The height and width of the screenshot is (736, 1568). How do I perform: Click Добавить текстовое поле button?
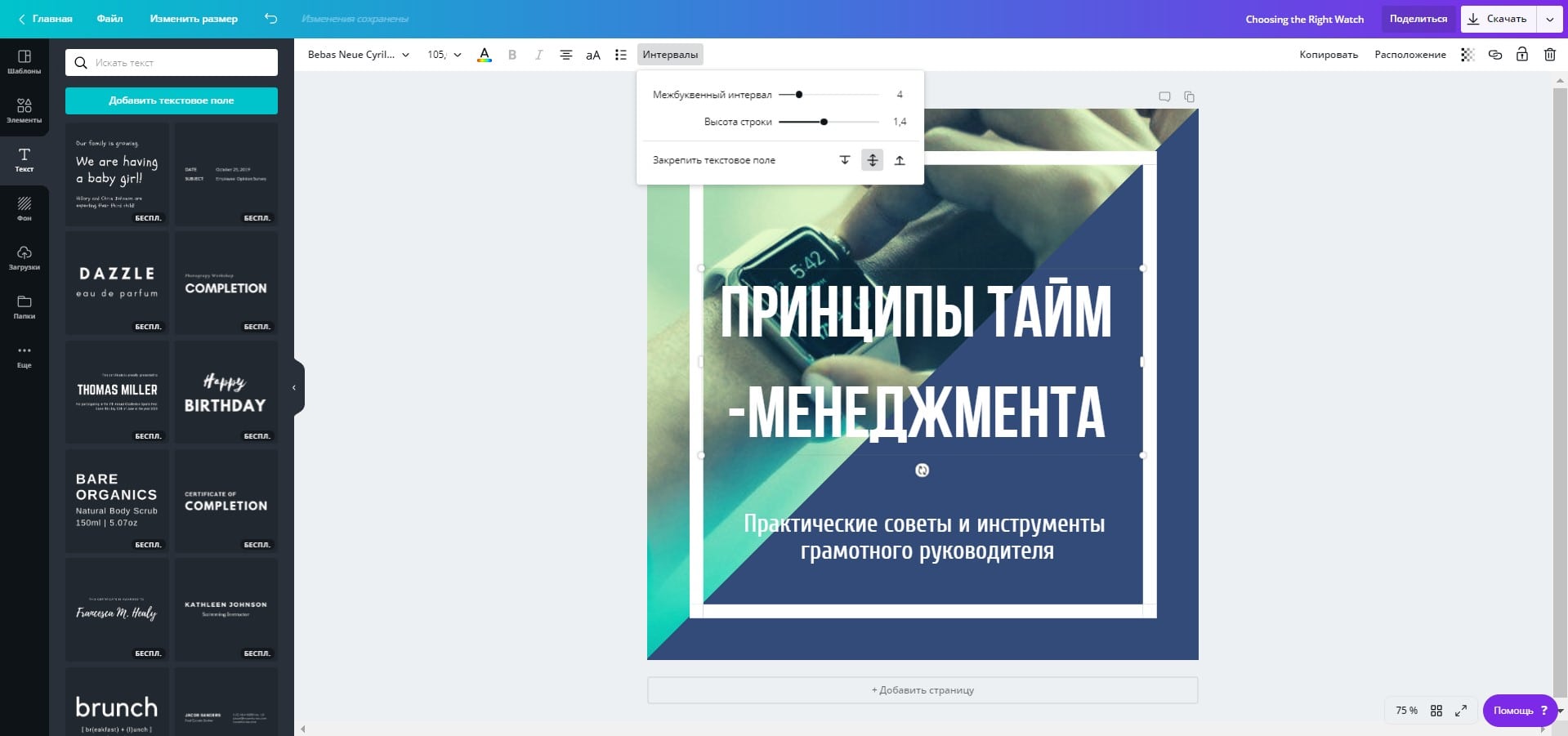pos(172,100)
